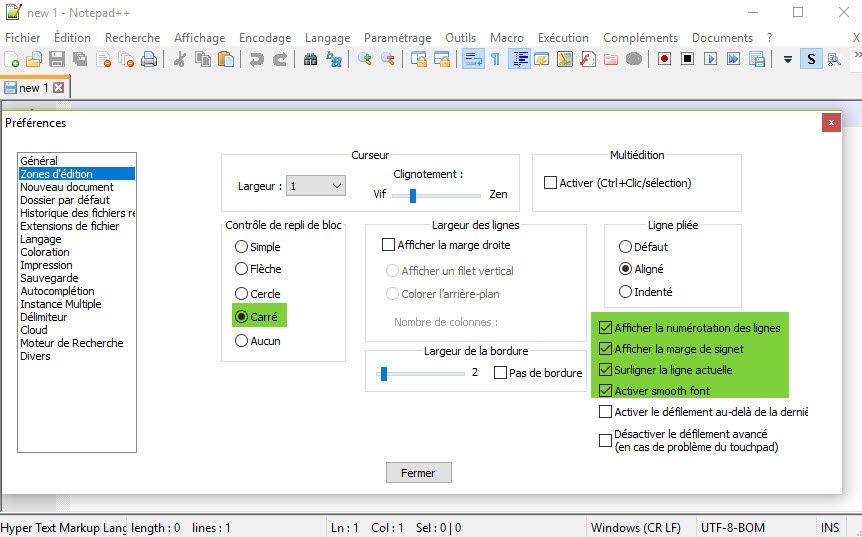The height and width of the screenshot is (537, 862).
Task: Click the Zoom In magnifier icon
Action: (364, 59)
